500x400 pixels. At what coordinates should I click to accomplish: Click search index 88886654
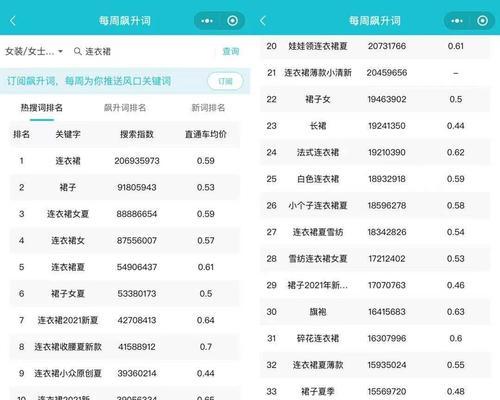[137, 214]
